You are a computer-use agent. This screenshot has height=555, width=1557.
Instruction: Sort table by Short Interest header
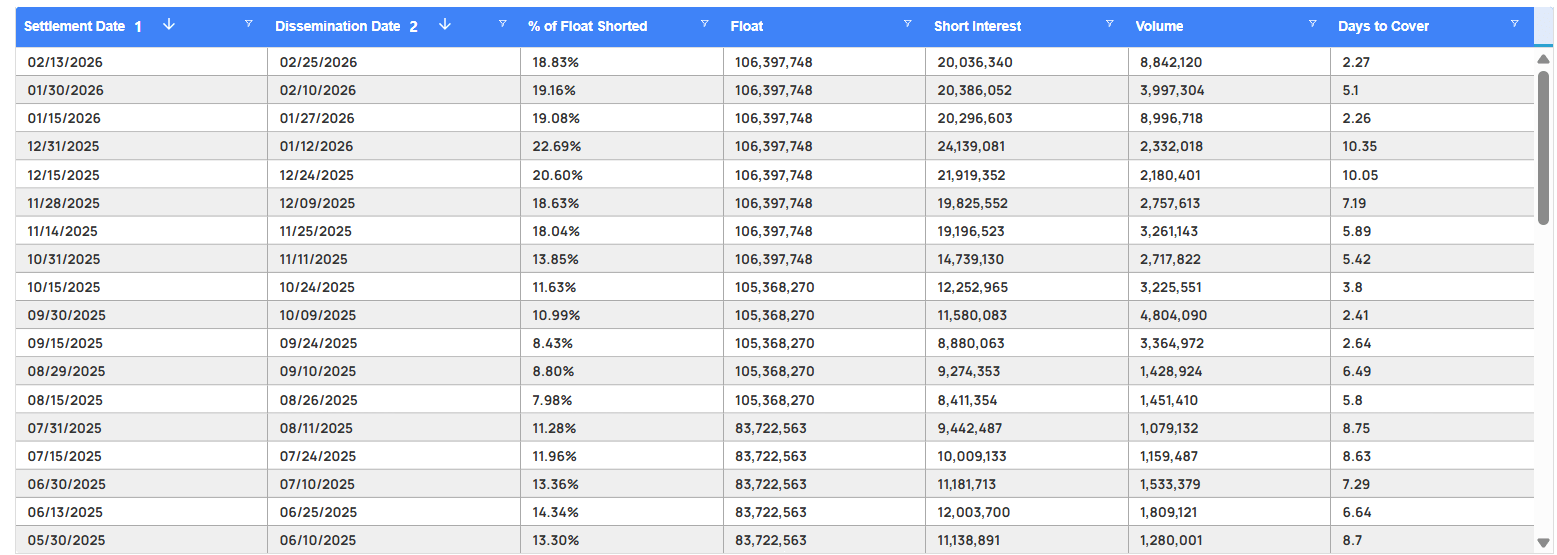tap(978, 26)
